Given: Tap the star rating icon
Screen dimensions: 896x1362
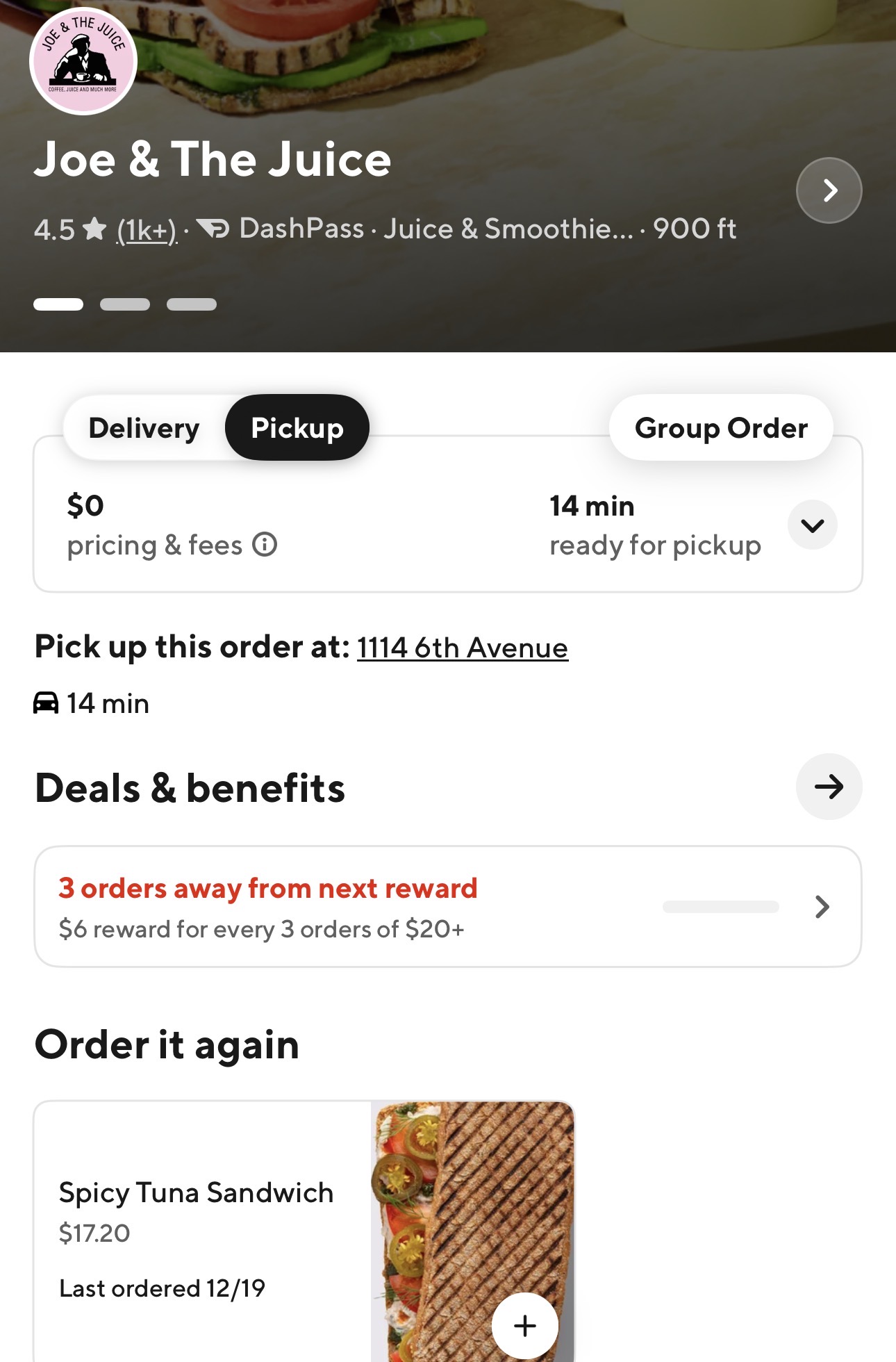Looking at the screenshot, I should click(94, 229).
